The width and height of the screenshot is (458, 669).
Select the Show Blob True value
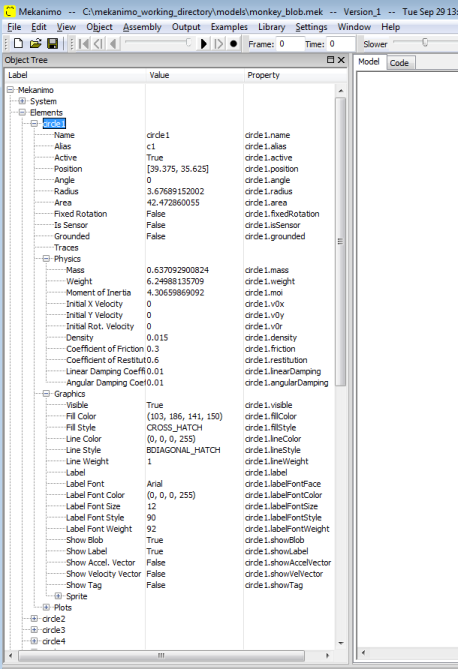pos(155,540)
